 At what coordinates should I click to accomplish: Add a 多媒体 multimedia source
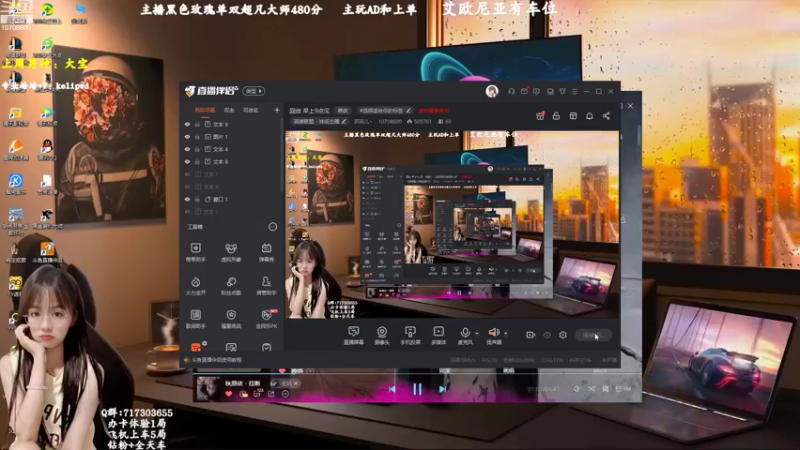click(x=439, y=335)
